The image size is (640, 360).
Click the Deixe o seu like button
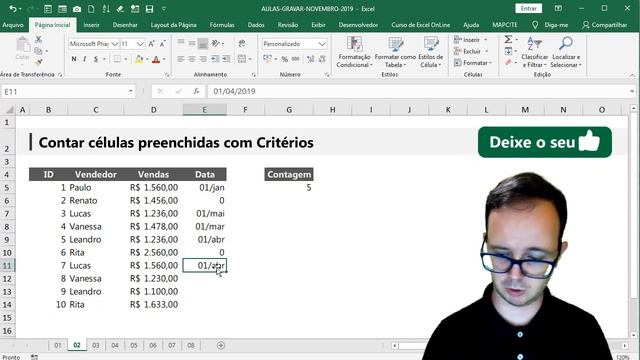[x=544, y=142]
